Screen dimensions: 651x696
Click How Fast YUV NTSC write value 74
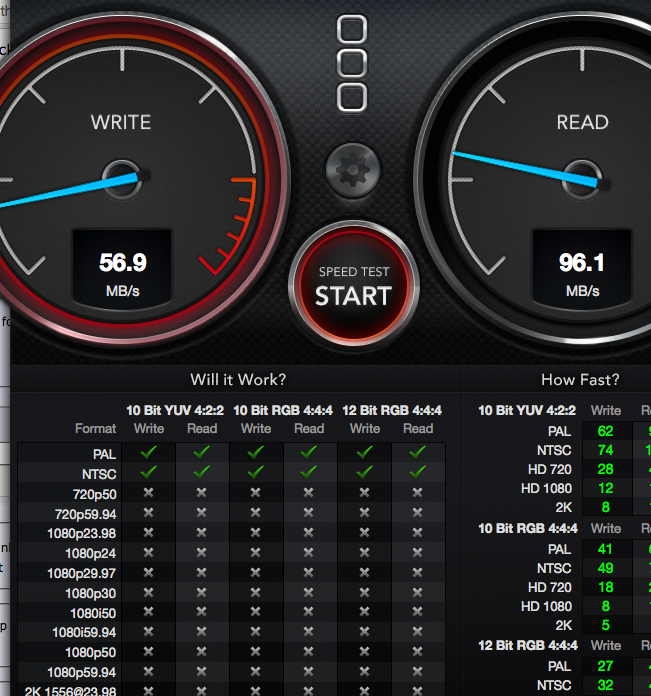click(605, 450)
